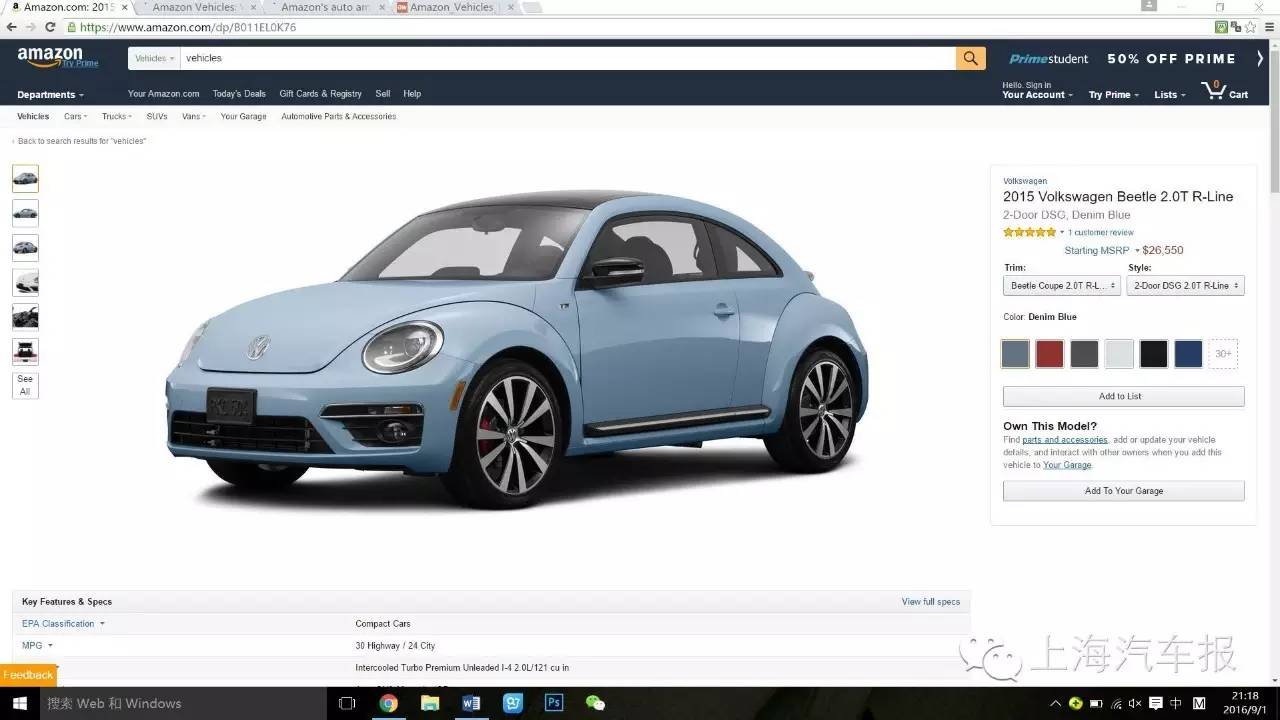
Task: Select the red color swatch
Action: [x=1050, y=354]
